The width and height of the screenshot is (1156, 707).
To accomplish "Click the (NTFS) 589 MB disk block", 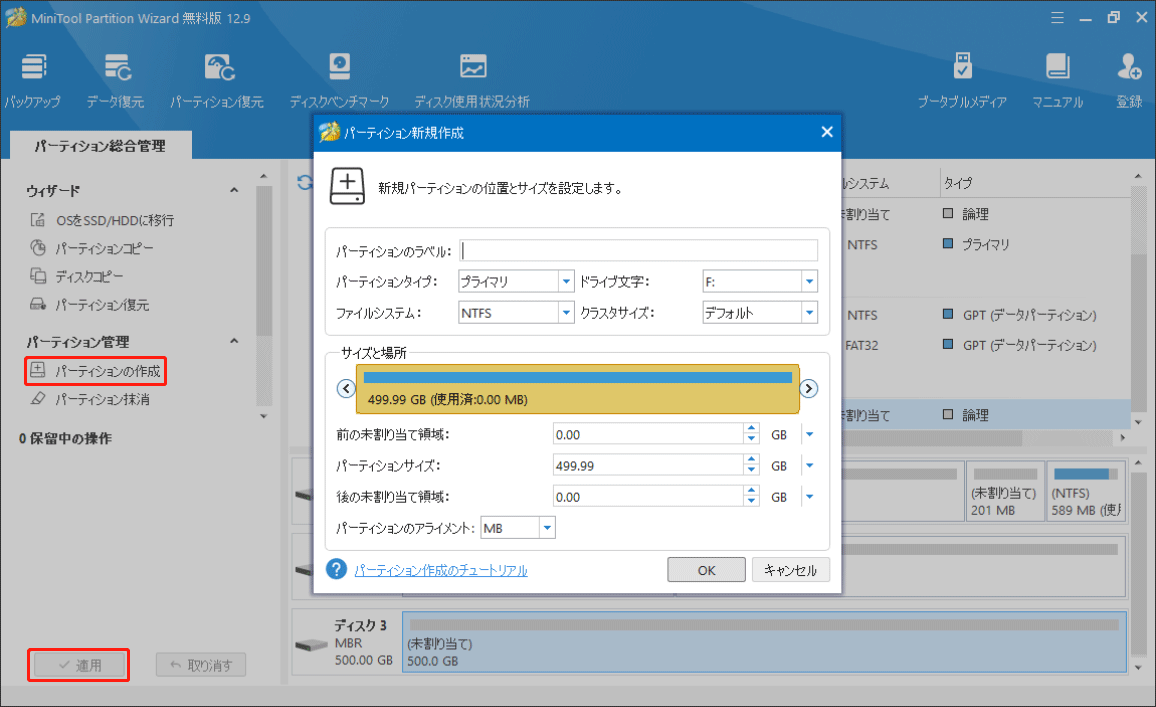I will pyautogui.click(x=1086, y=492).
